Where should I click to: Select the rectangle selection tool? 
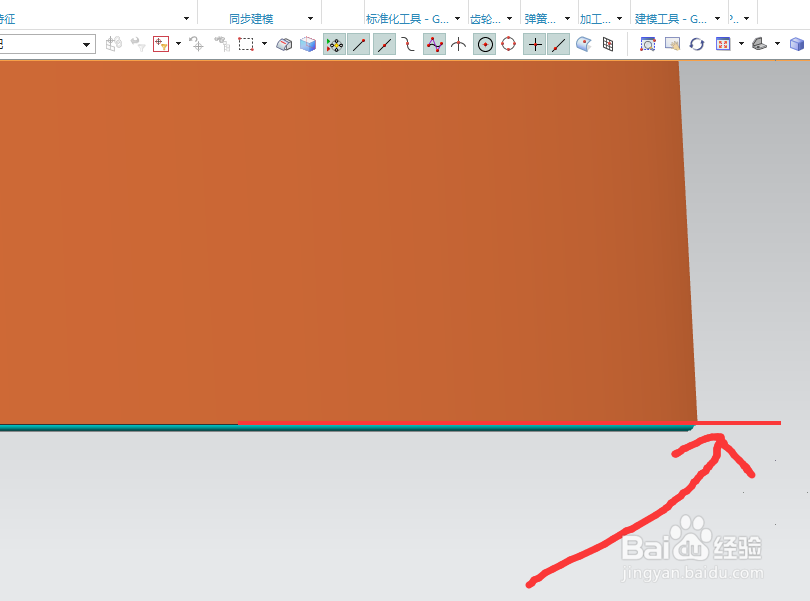coord(246,44)
